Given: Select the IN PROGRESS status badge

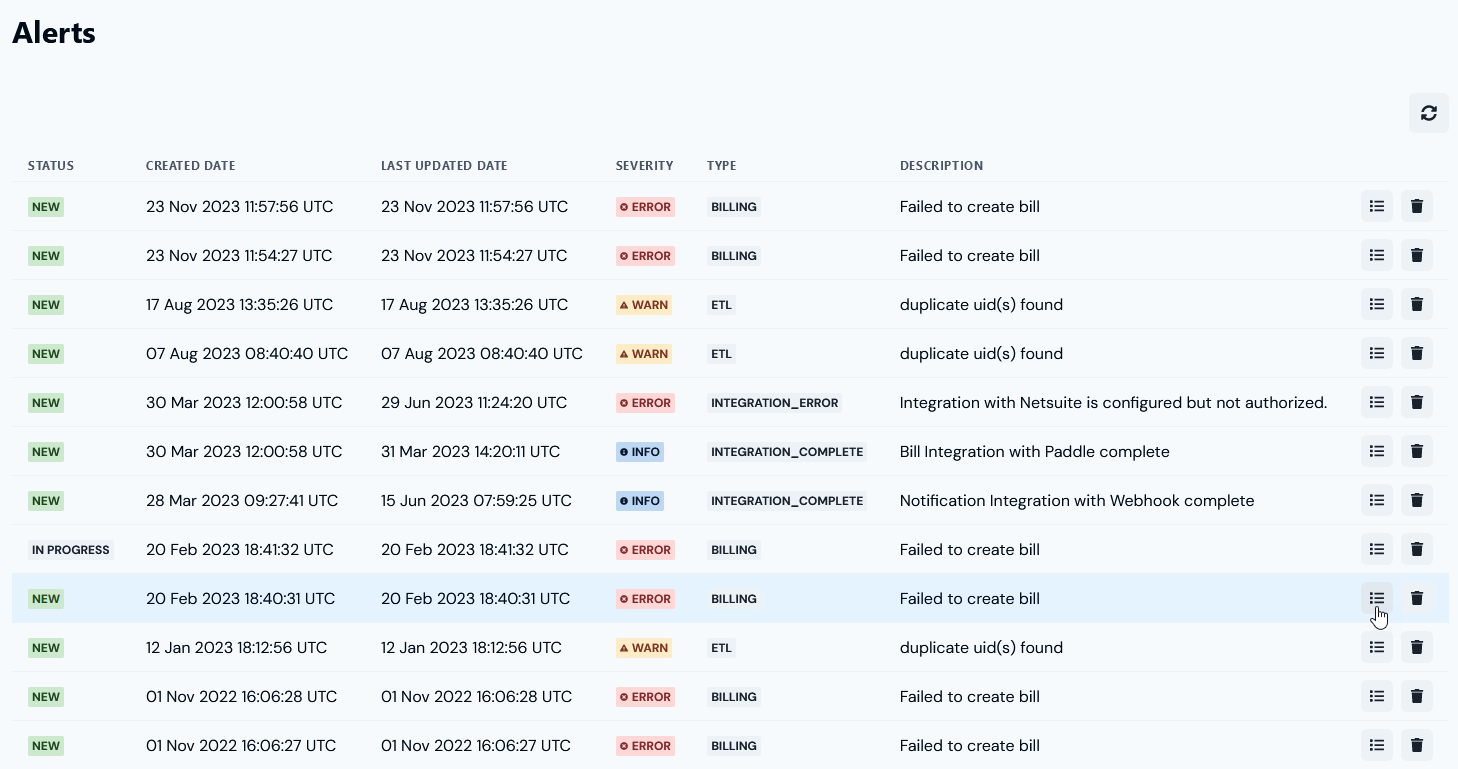Looking at the screenshot, I should tap(70, 550).
